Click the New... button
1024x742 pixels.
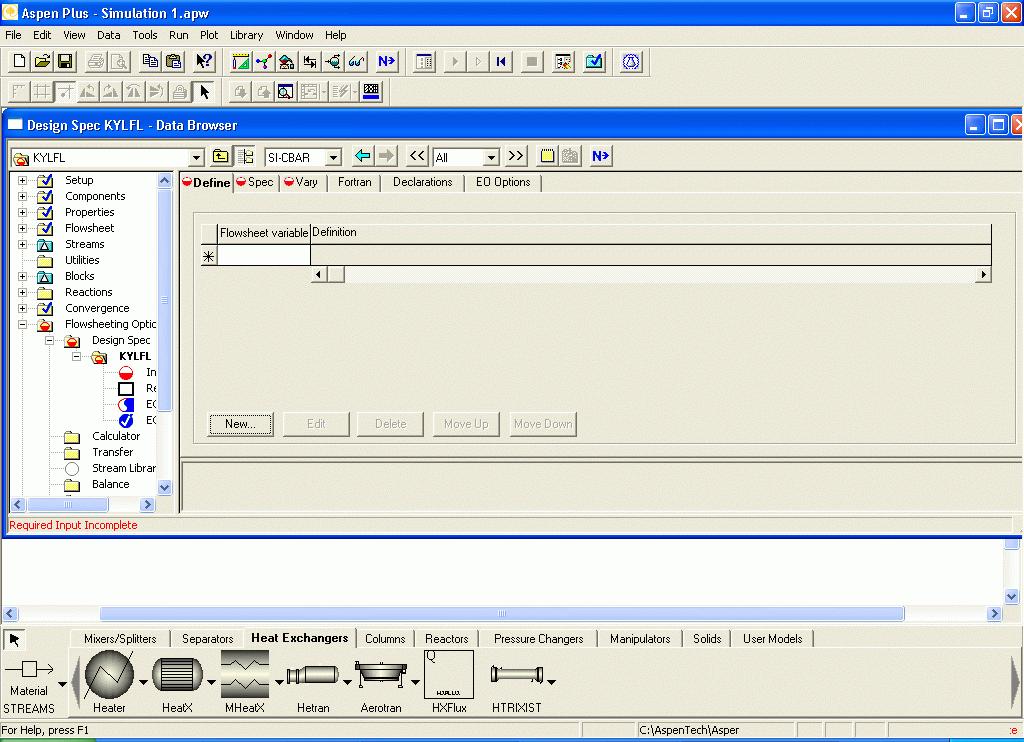240,424
